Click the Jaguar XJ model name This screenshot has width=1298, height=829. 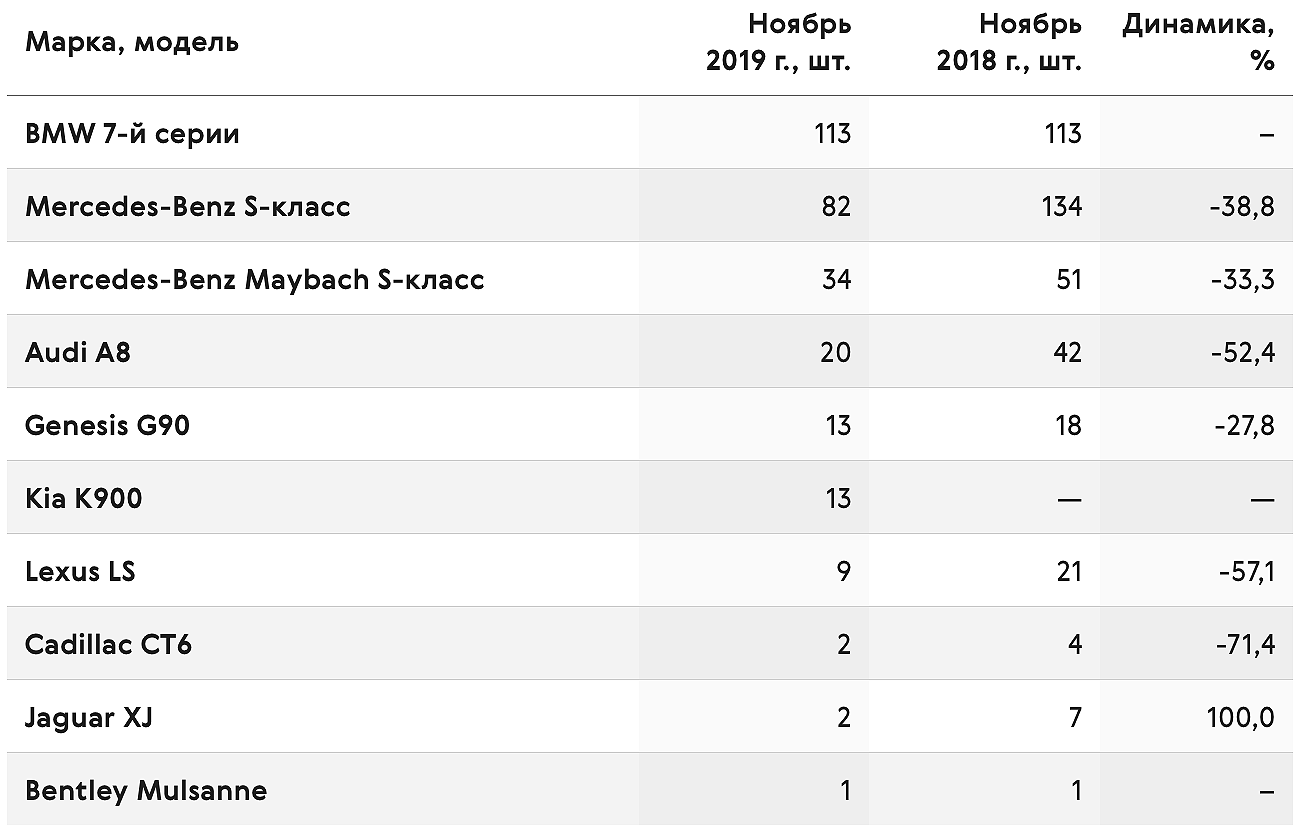[89, 717]
